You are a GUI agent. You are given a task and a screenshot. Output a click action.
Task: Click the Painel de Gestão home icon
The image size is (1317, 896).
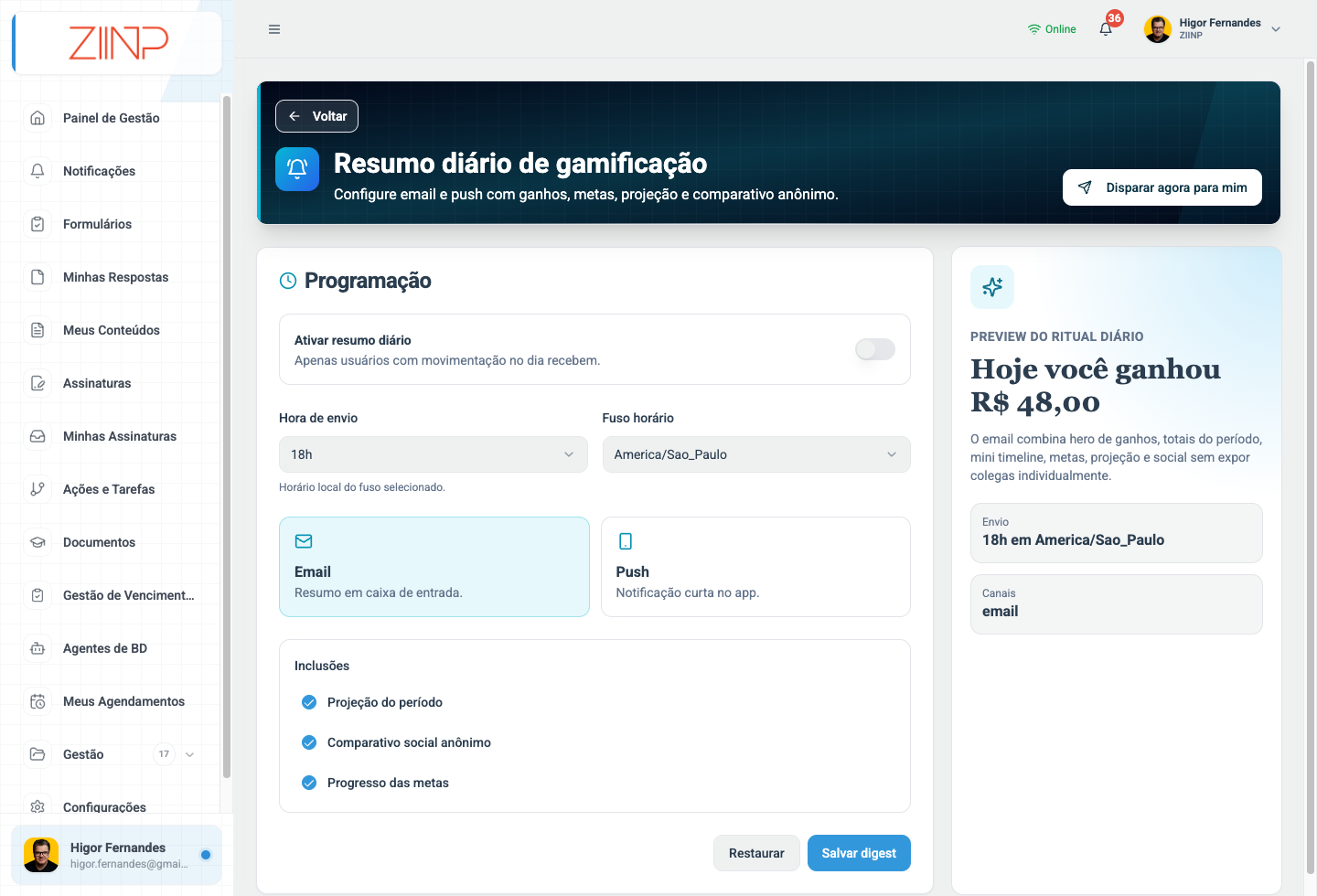pyautogui.click(x=37, y=118)
